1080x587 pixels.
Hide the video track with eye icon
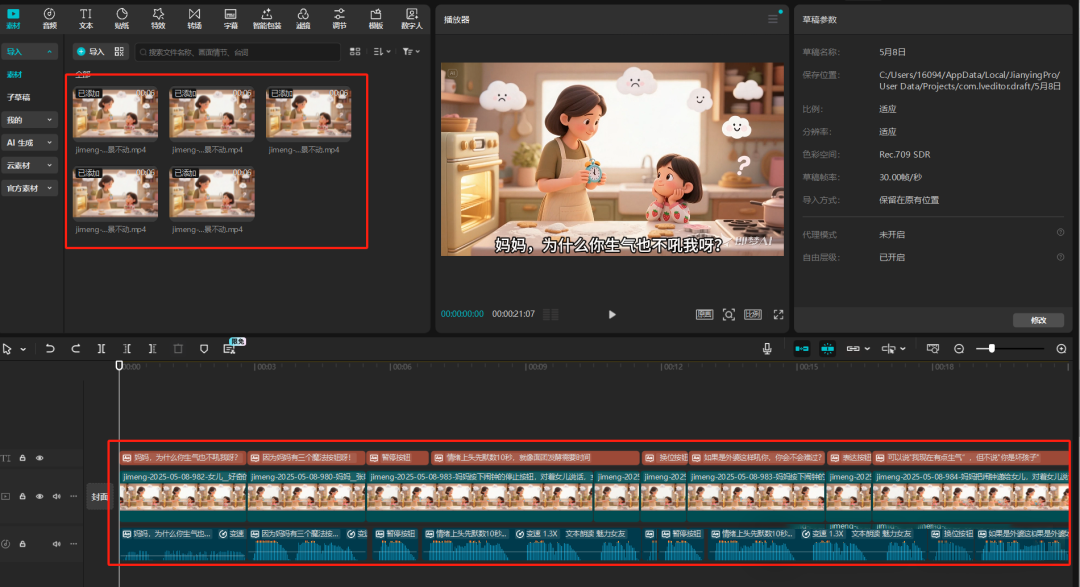(x=39, y=496)
